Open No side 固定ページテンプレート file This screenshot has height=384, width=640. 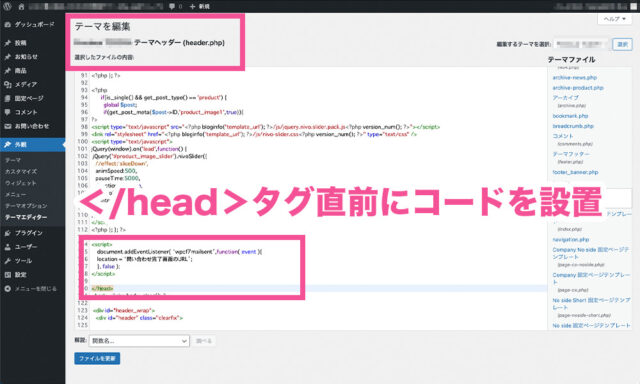591,326
